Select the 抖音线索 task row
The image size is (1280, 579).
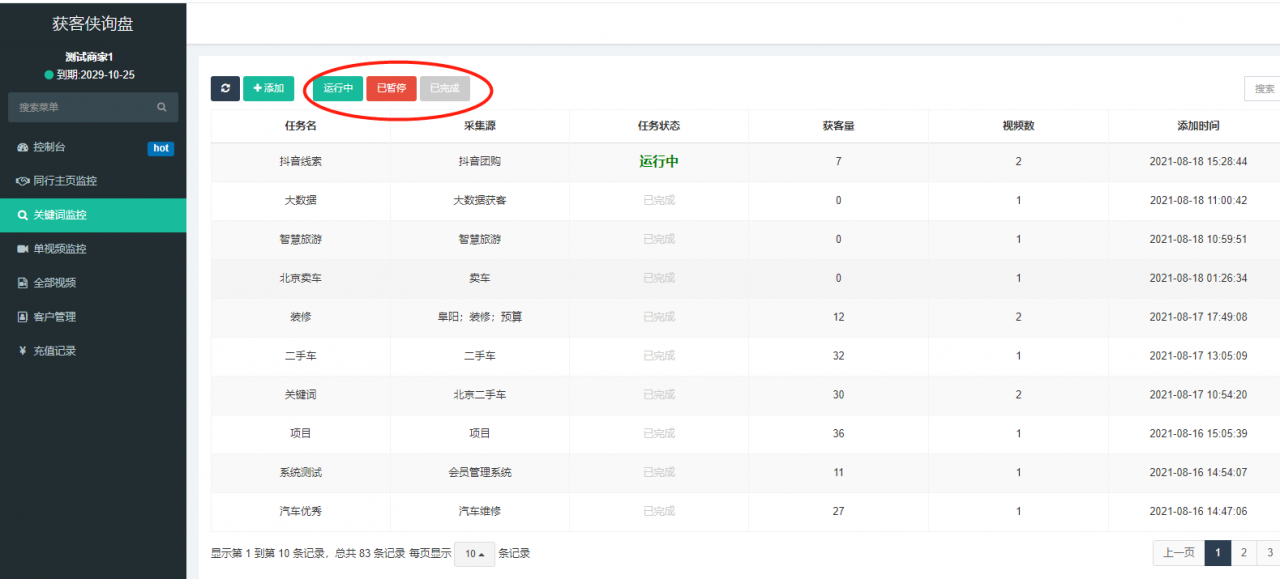(300, 162)
